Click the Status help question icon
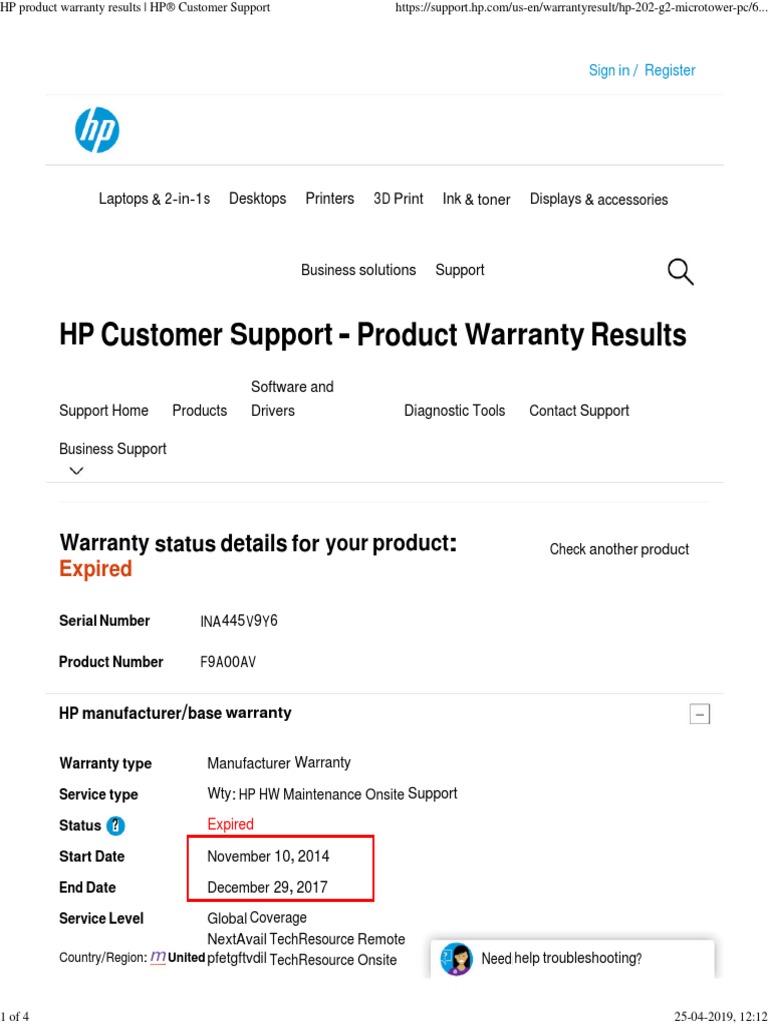768x1024 pixels. [x=117, y=826]
